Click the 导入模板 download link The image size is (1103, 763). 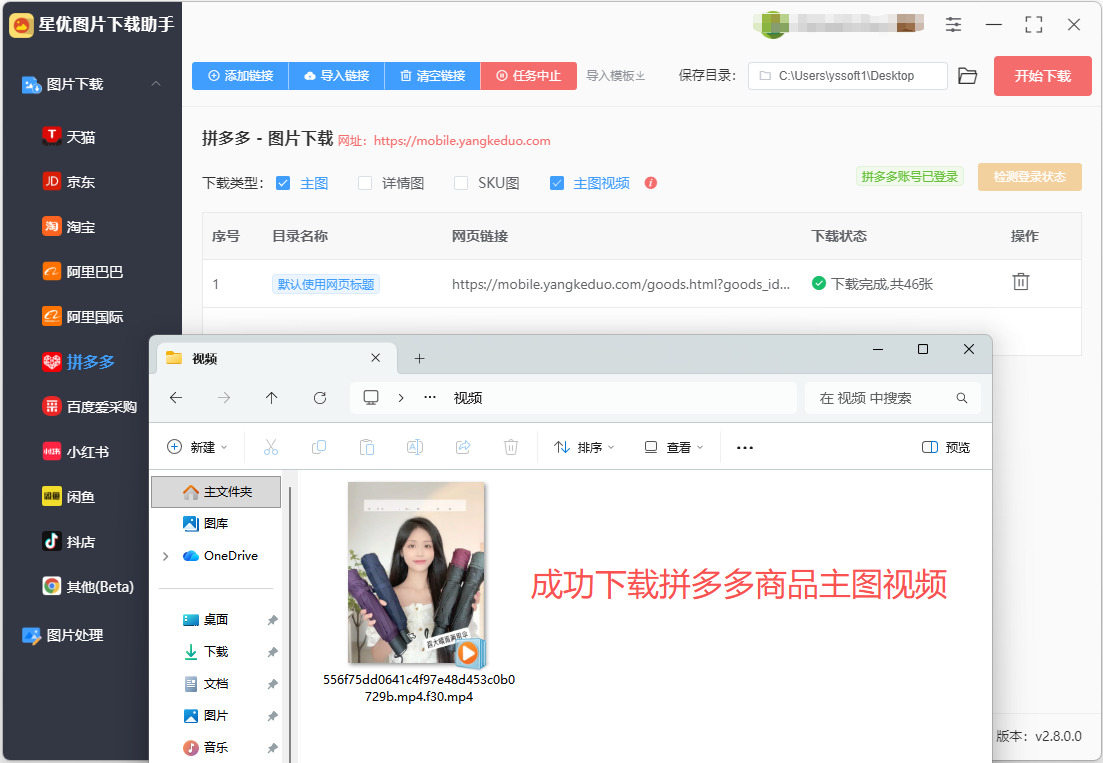(x=616, y=75)
